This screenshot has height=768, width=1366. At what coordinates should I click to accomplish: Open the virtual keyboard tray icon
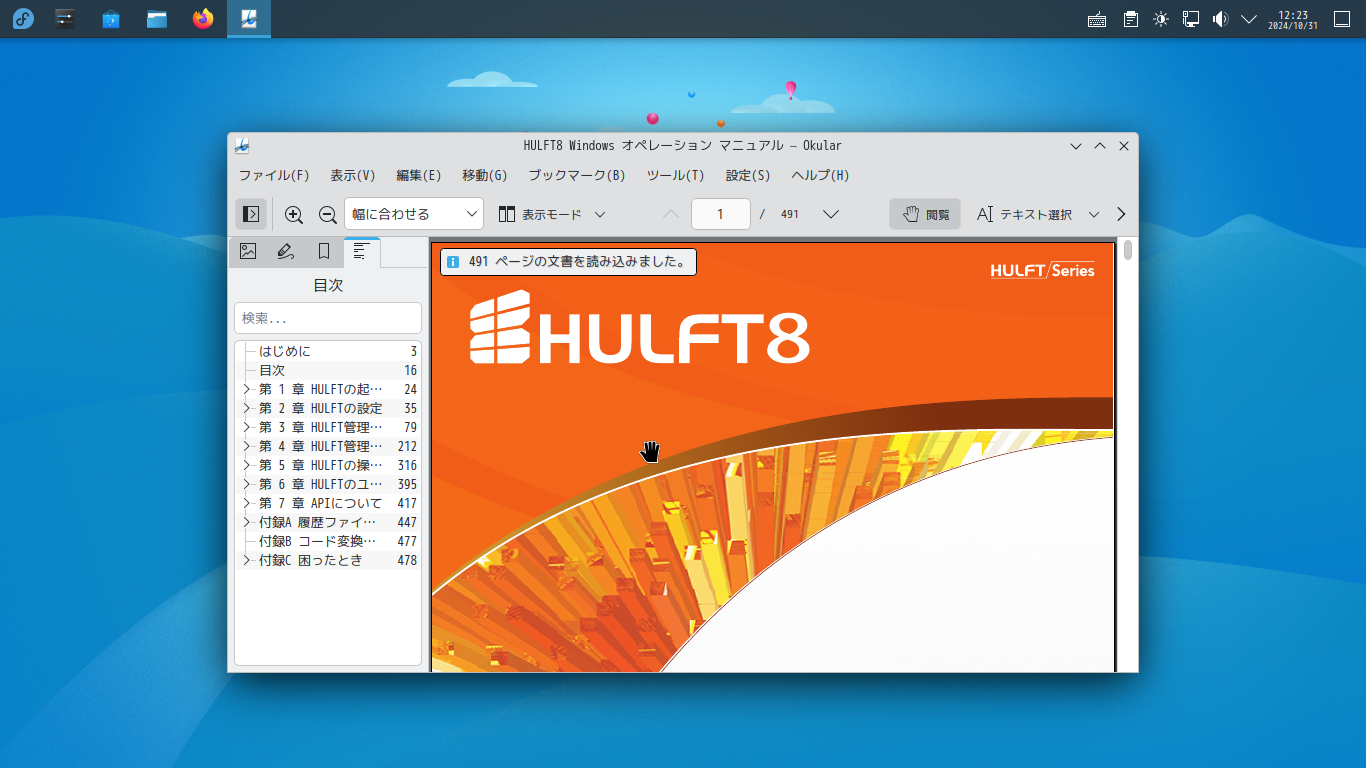pos(1097,19)
